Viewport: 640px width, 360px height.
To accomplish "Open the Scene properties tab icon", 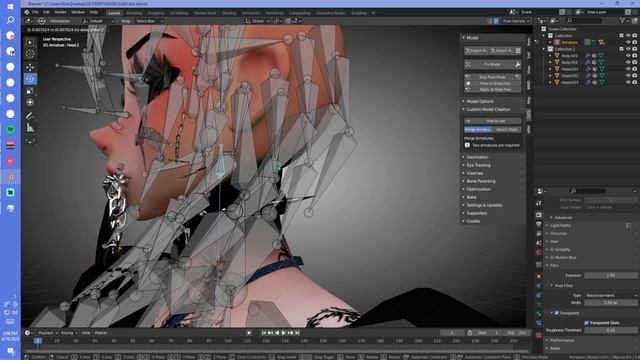I will click(x=539, y=243).
